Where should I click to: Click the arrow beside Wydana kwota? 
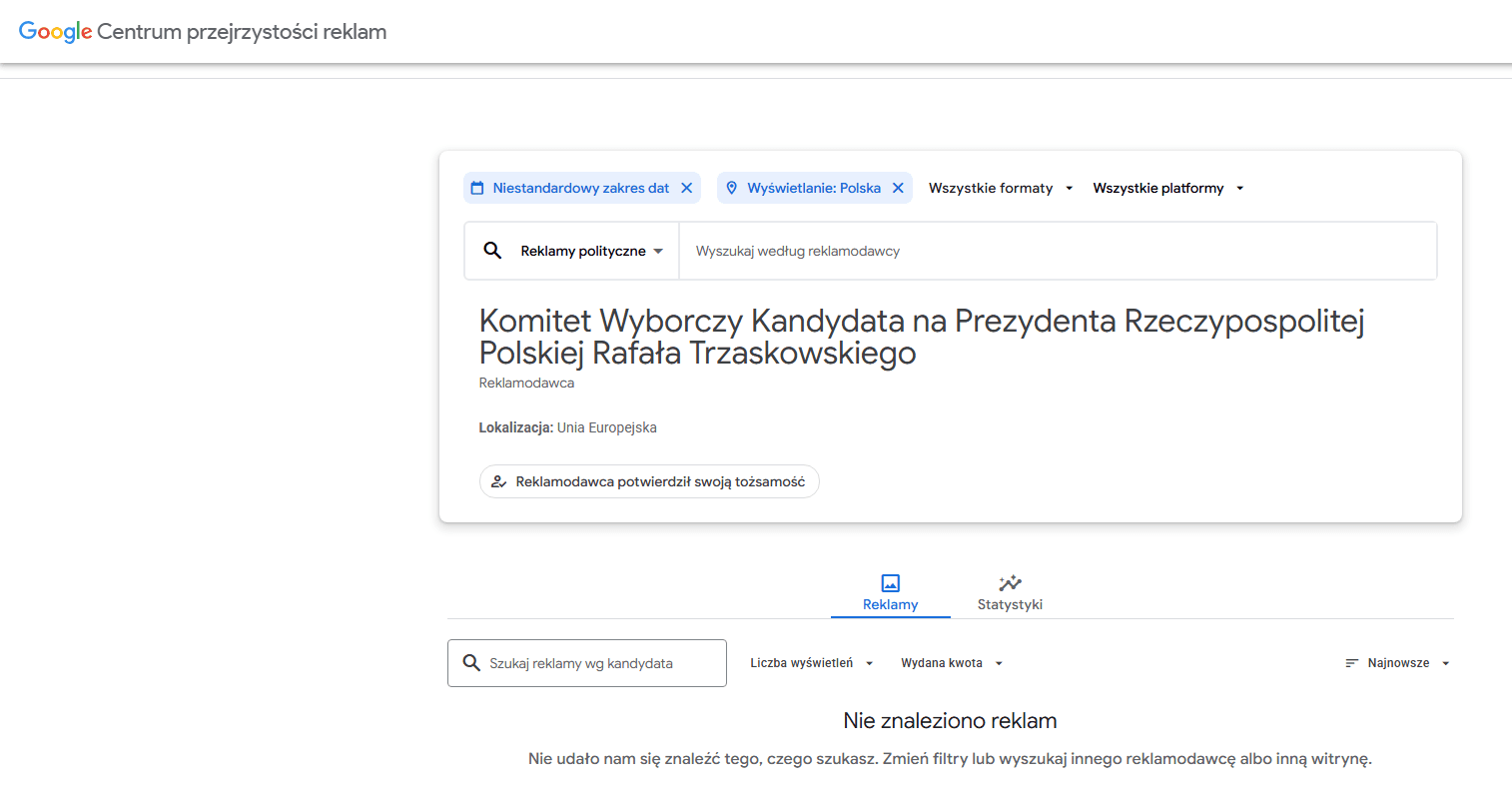coord(999,663)
